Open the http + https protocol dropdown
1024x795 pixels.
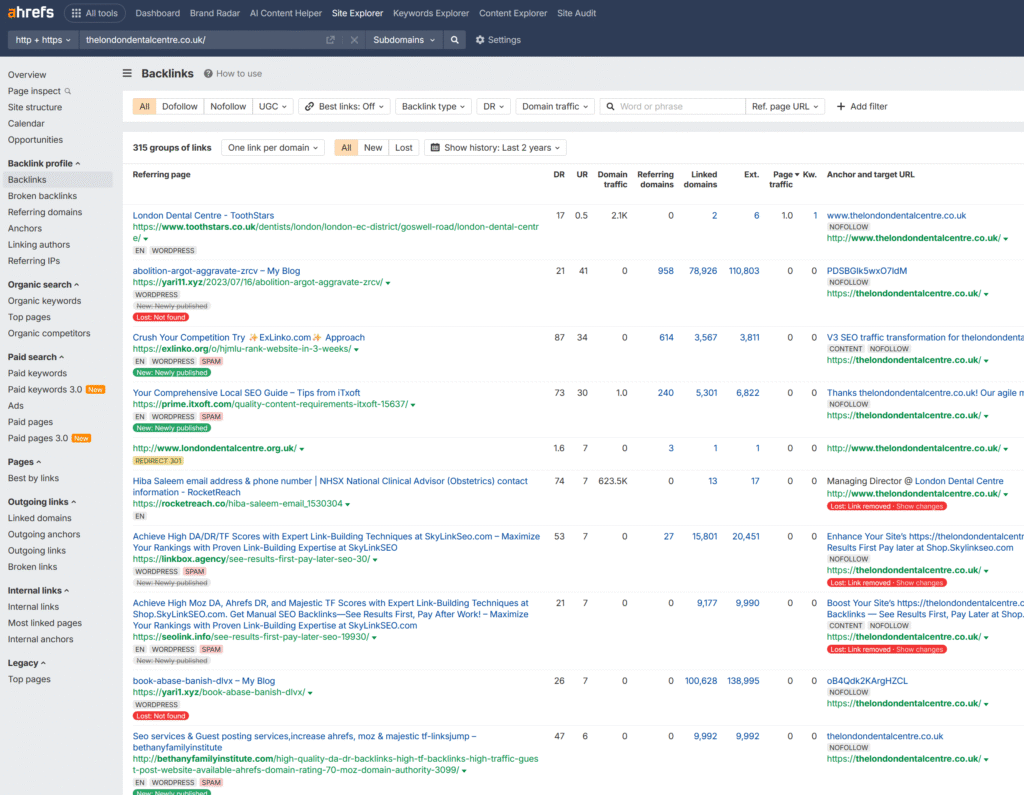click(42, 40)
